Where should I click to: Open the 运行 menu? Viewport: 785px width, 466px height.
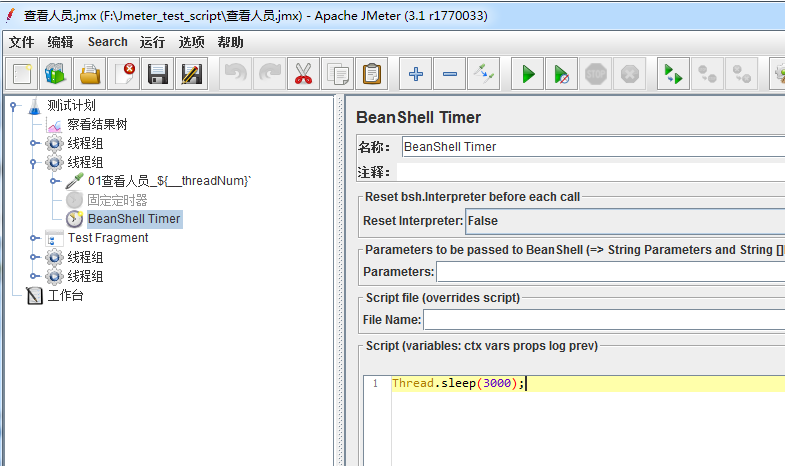152,42
